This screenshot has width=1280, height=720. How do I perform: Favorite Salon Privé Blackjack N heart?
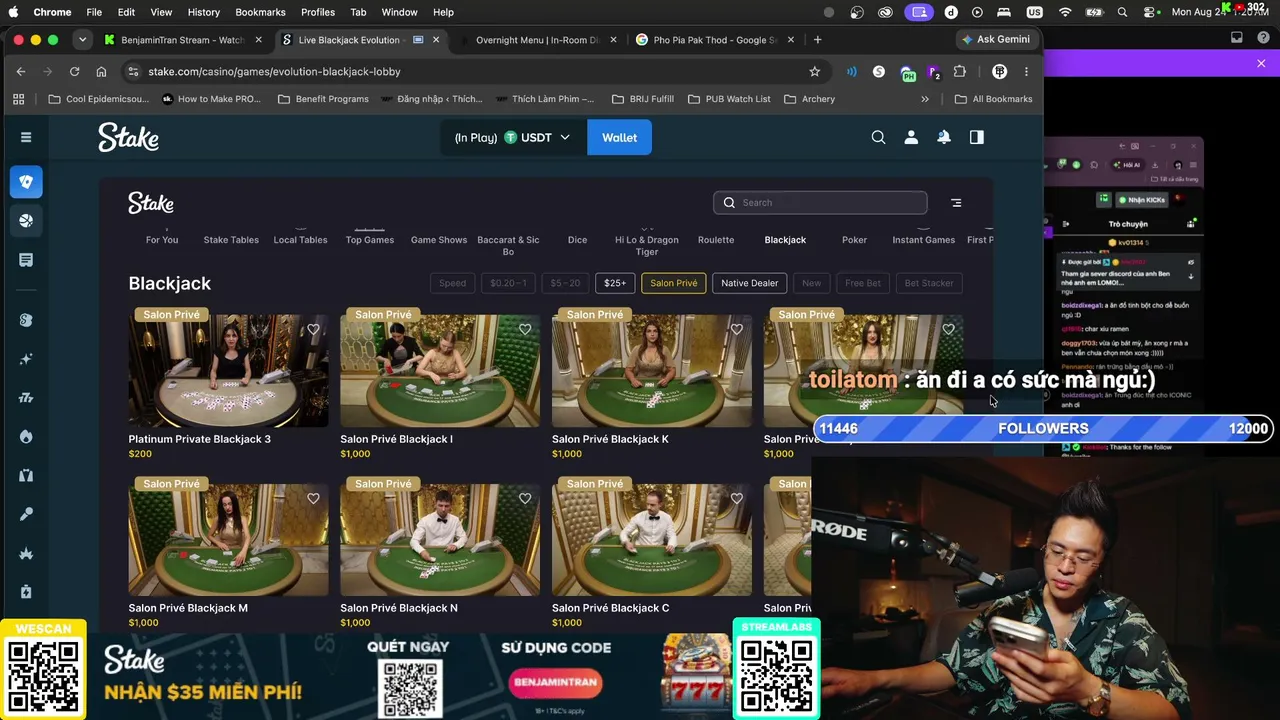[525, 498]
